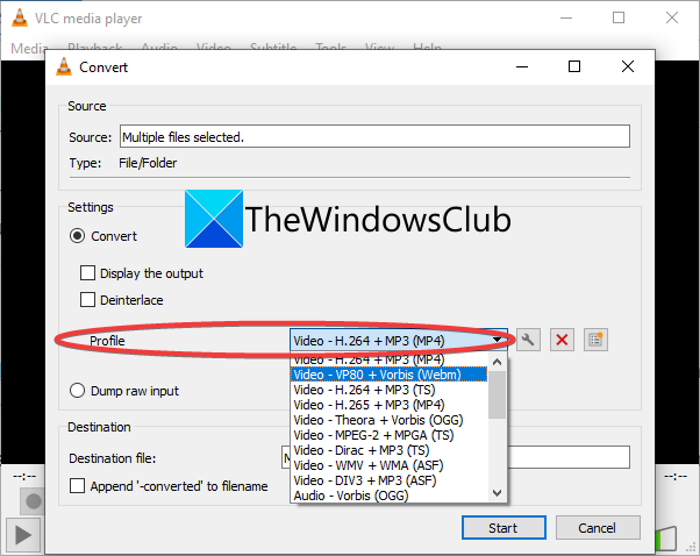The width and height of the screenshot is (700, 556).
Task: Choose Video - WMV + WMA (ASF)
Action: click(389, 465)
